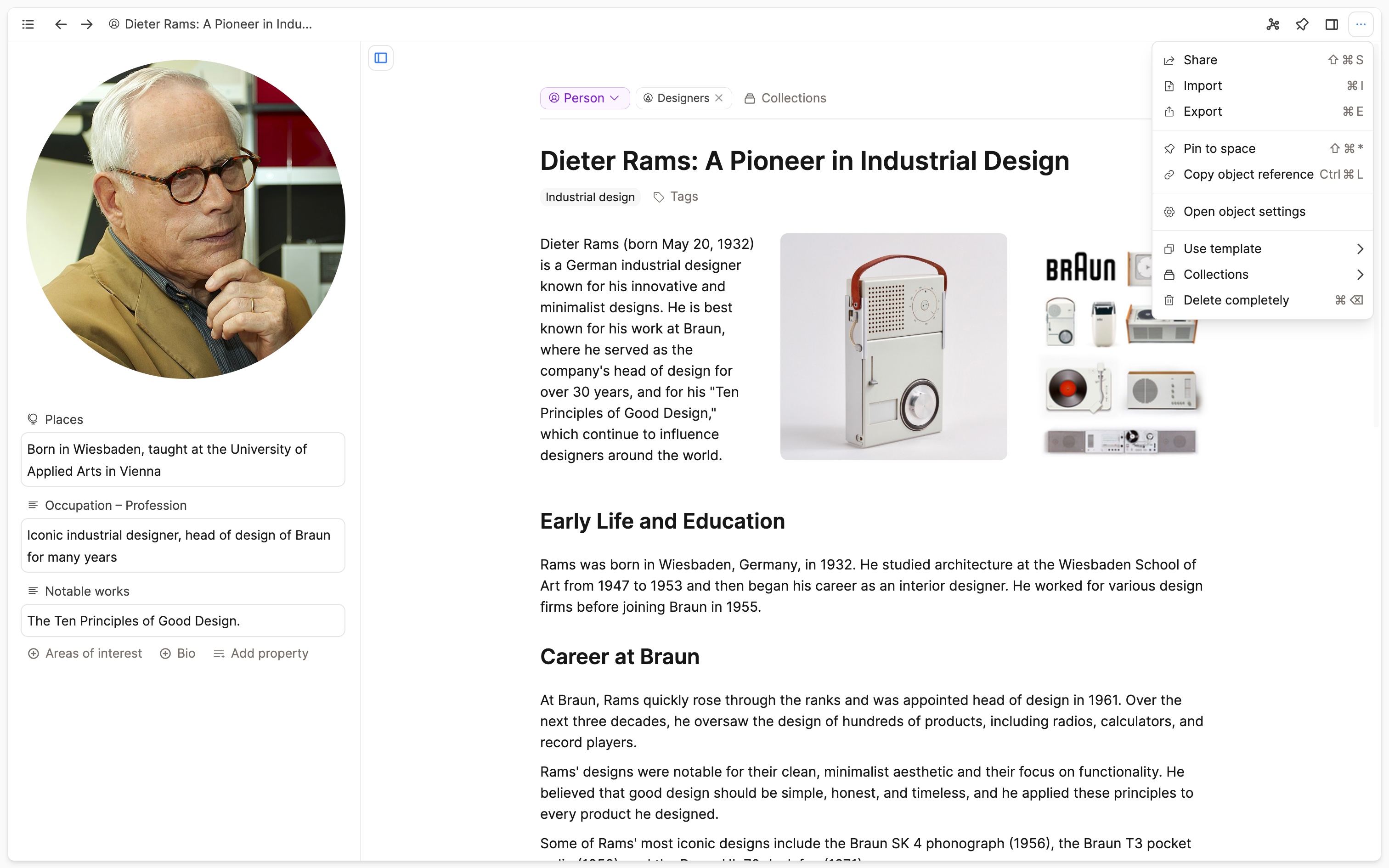Screen dimensions: 1389x868
Task: Select the Delete completely menu item
Action: [x=1236, y=300]
